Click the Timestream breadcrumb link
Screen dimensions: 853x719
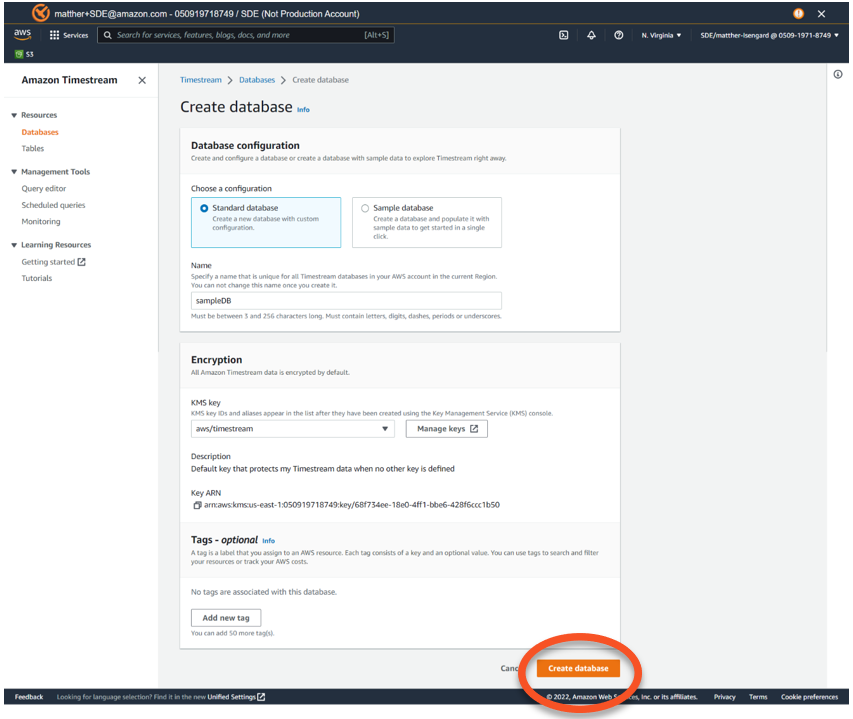pos(201,80)
